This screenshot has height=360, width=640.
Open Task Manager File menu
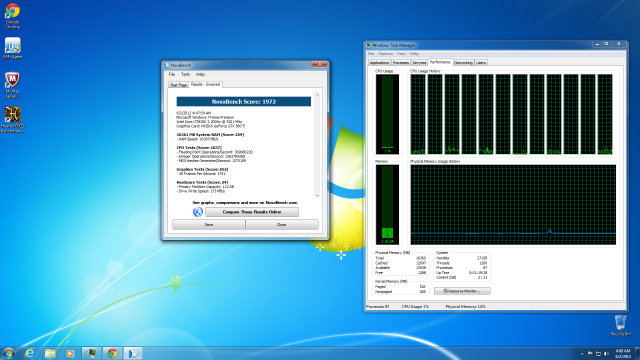point(371,53)
